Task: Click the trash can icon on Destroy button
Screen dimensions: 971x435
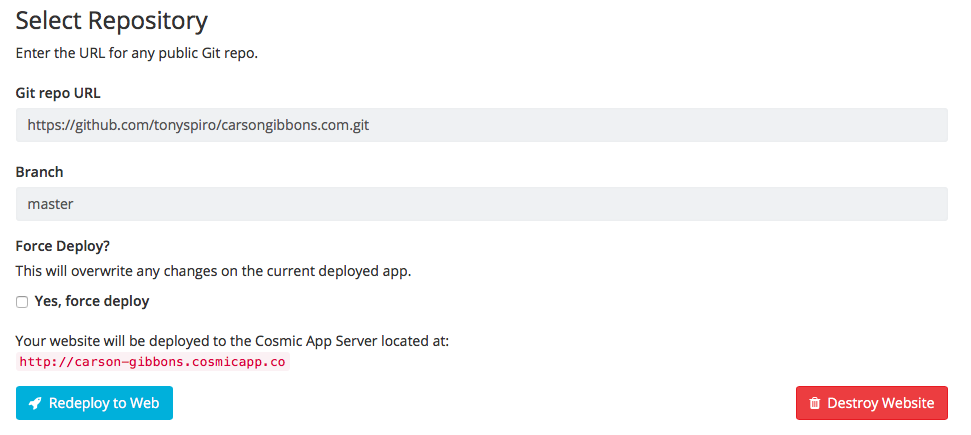Action: click(x=815, y=403)
